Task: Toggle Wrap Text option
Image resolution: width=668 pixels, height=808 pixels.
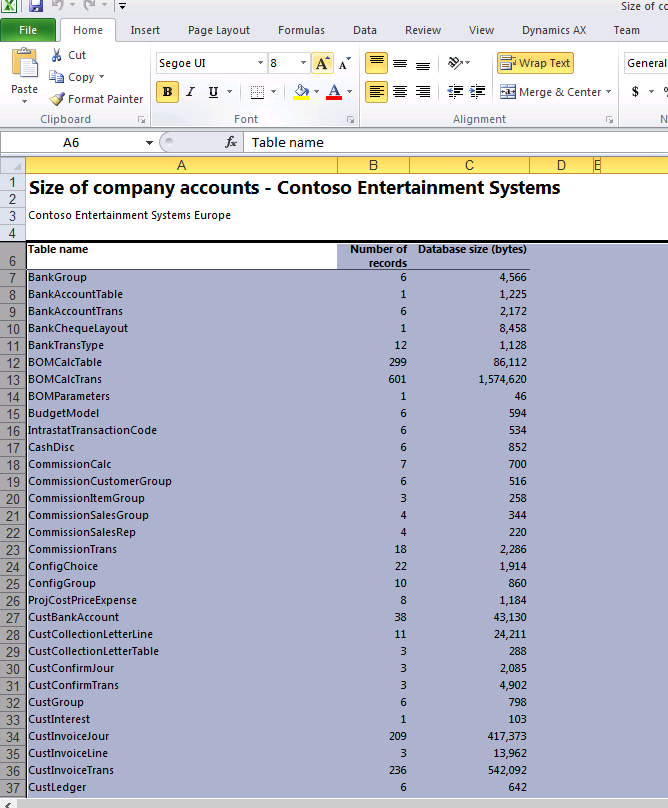Action: coord(535,63)
